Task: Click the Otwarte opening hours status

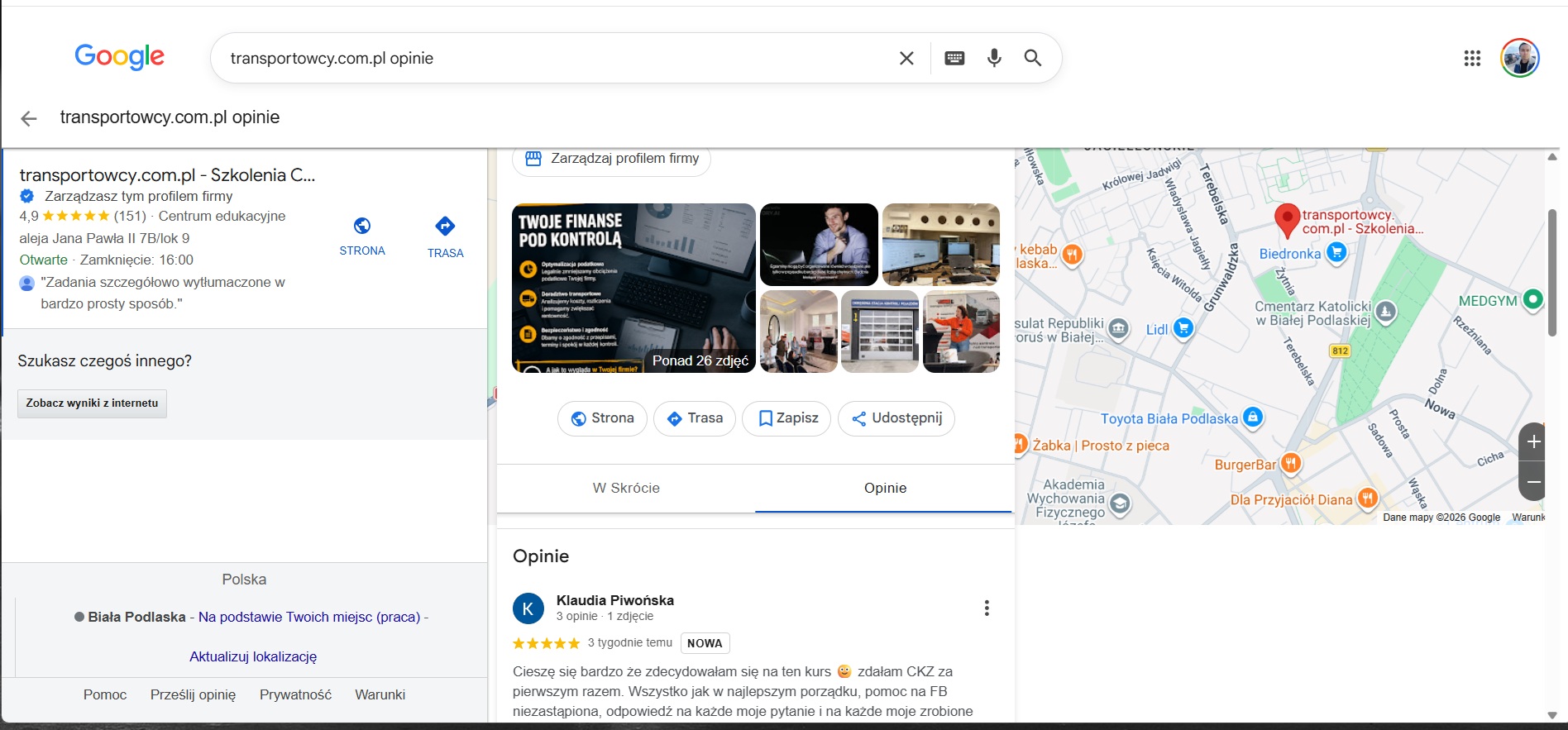Action: (44, 260)
